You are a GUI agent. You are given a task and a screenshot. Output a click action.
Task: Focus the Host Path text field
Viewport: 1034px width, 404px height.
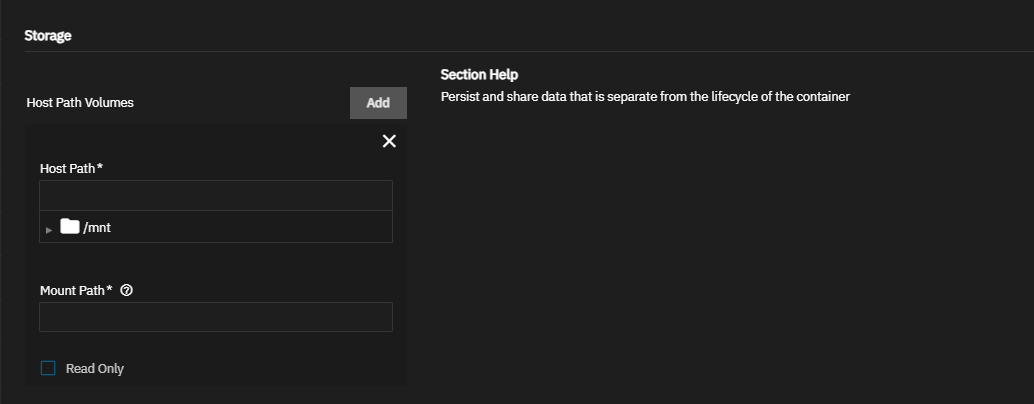click(216, 195)
